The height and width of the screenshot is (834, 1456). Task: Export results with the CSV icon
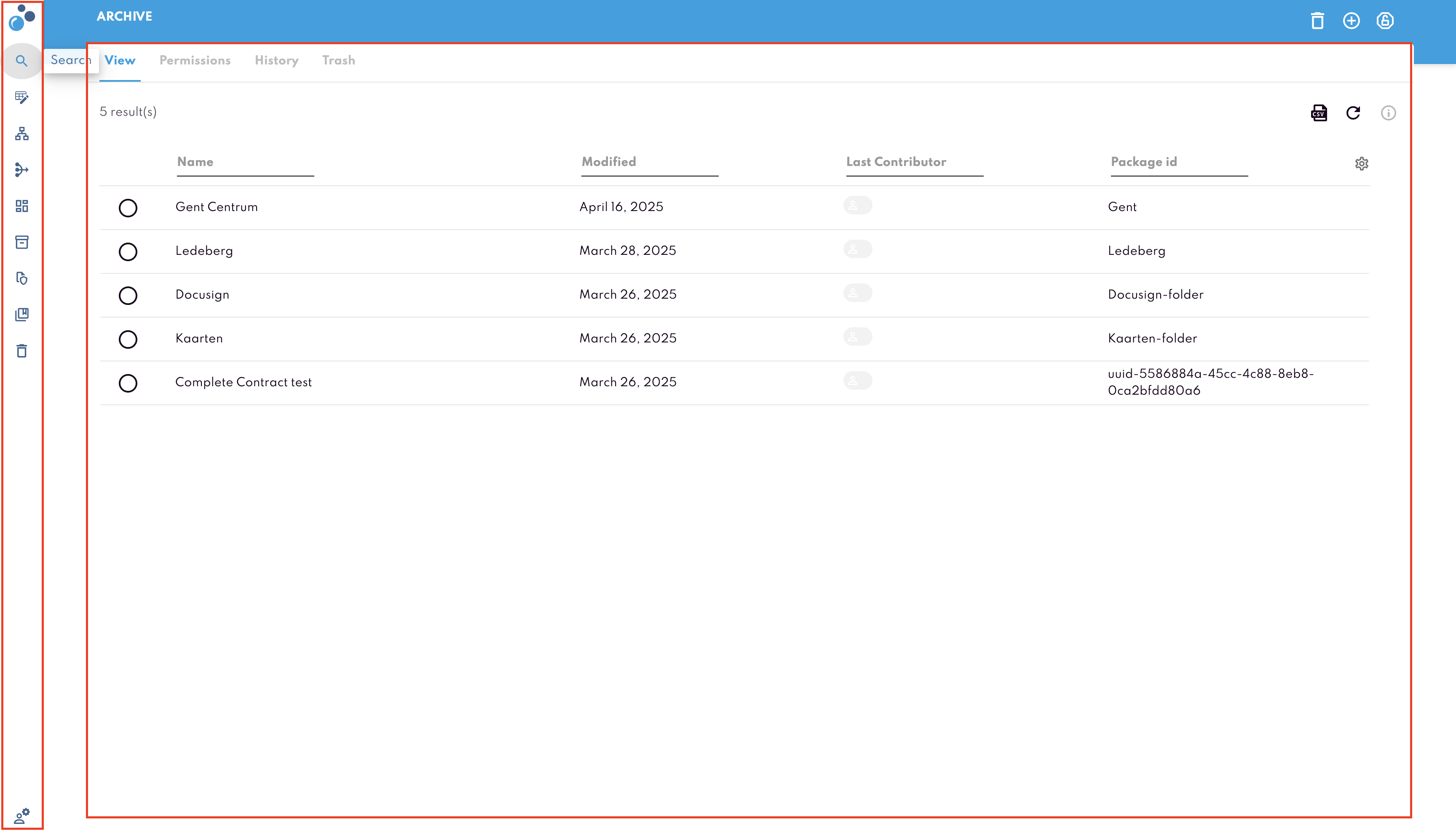point(1319,113)
